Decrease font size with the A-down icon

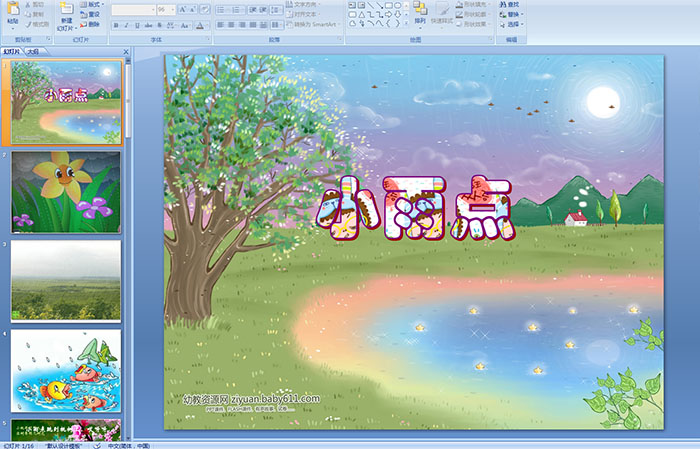pyautogui.click(x=193, y=9)
